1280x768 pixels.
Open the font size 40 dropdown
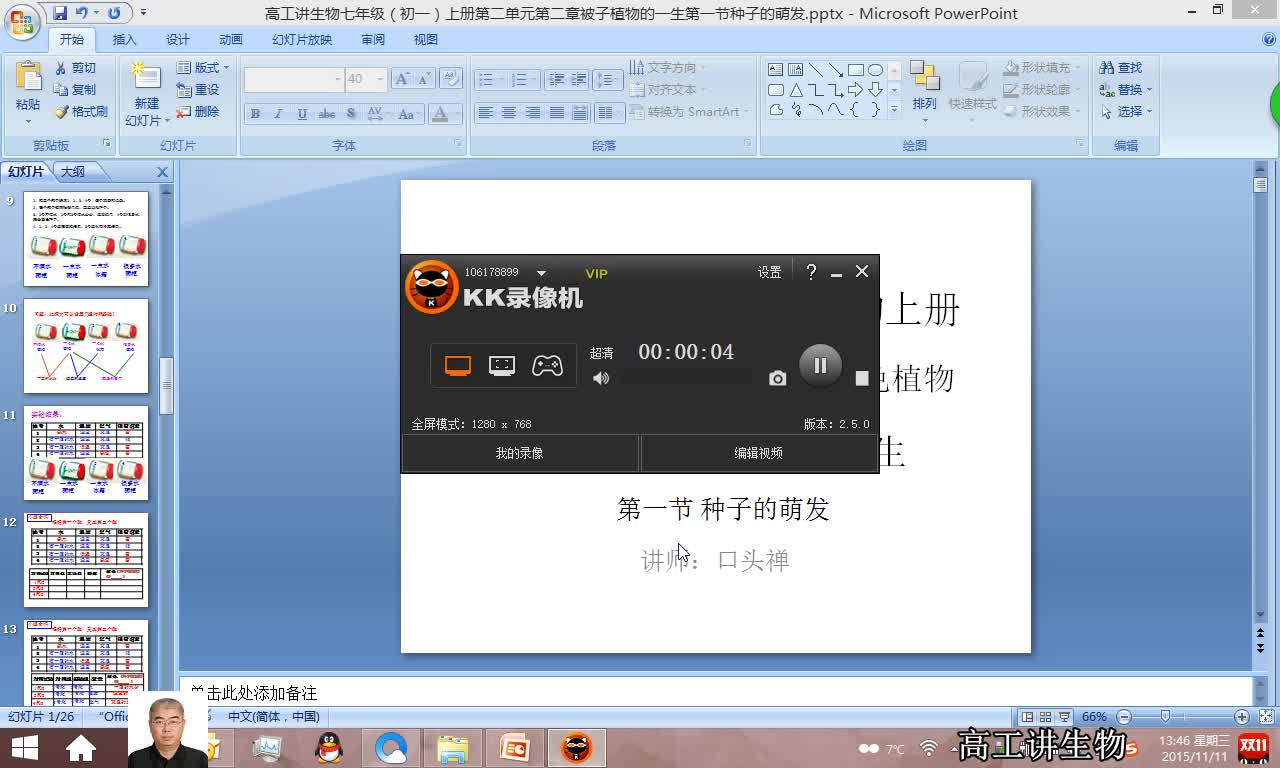click(x=380, y=79)
